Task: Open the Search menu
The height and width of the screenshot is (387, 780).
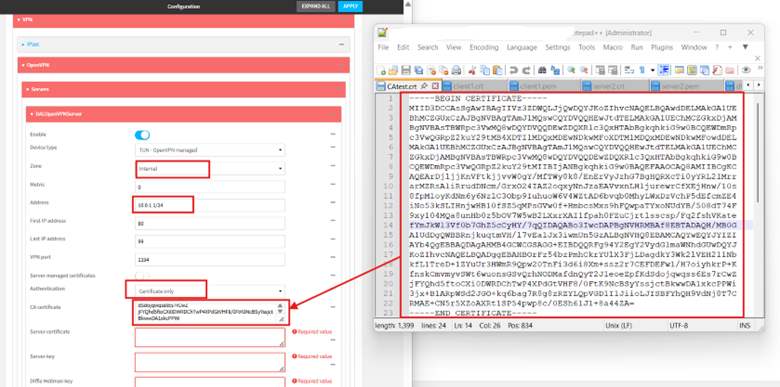Action: [428, 47]
